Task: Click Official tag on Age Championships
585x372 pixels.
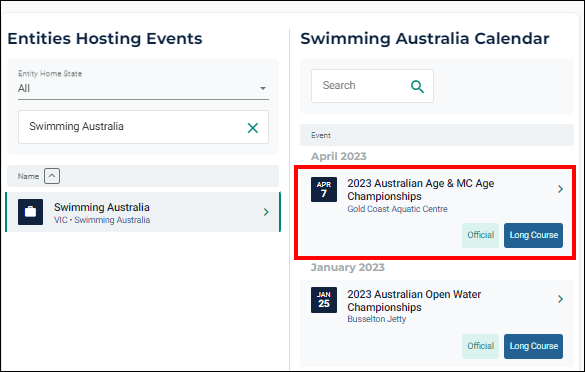Action: 480,235
